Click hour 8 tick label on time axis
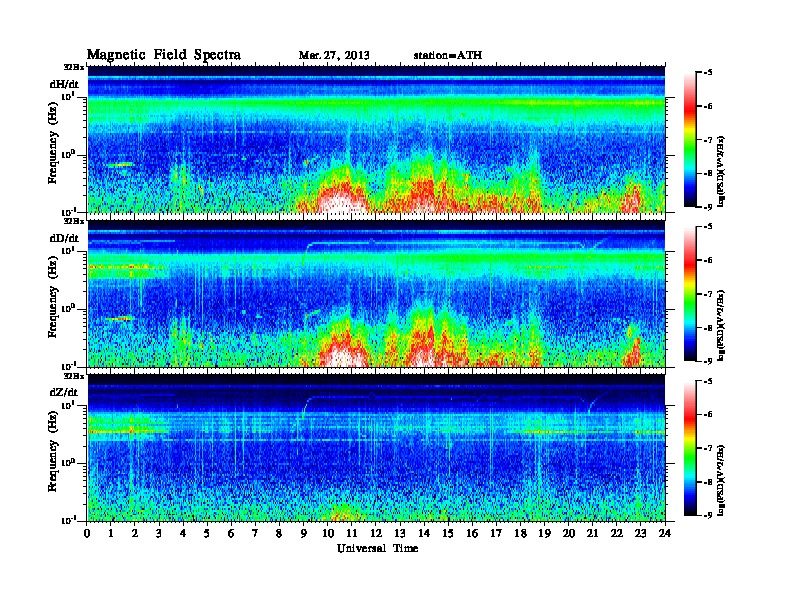792x612 pixels. [280, 533]
